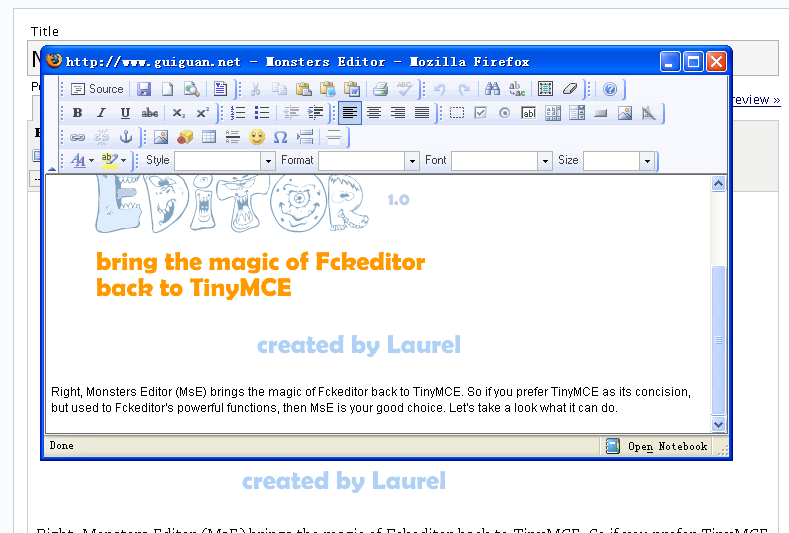
Task: Switch to Source view
Action: pos(97,89)
